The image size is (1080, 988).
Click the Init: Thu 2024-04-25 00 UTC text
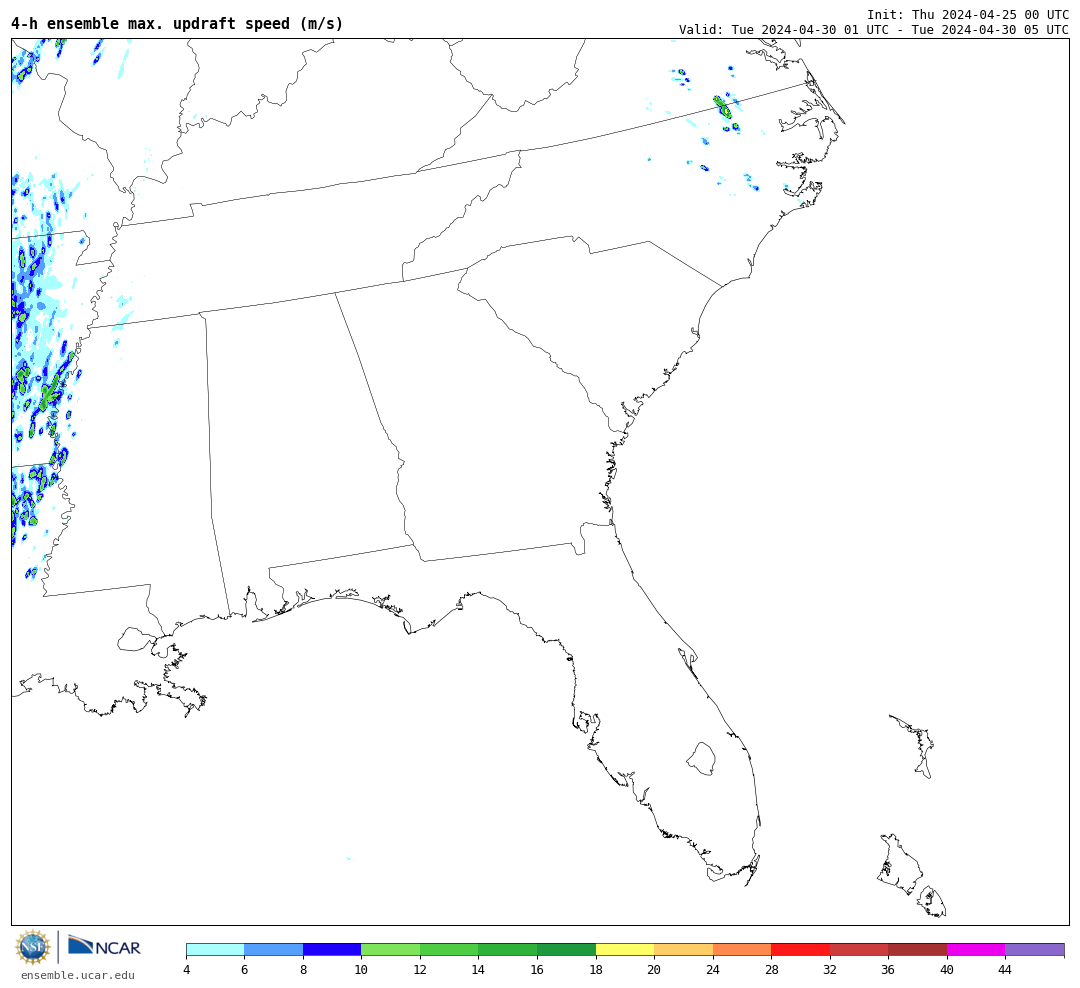click(968, 14)
